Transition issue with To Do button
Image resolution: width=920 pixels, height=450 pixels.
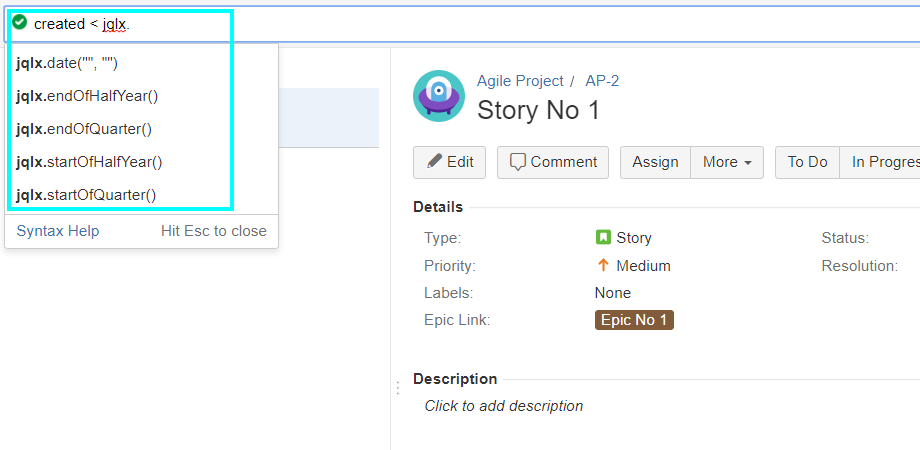pos(807,162)
